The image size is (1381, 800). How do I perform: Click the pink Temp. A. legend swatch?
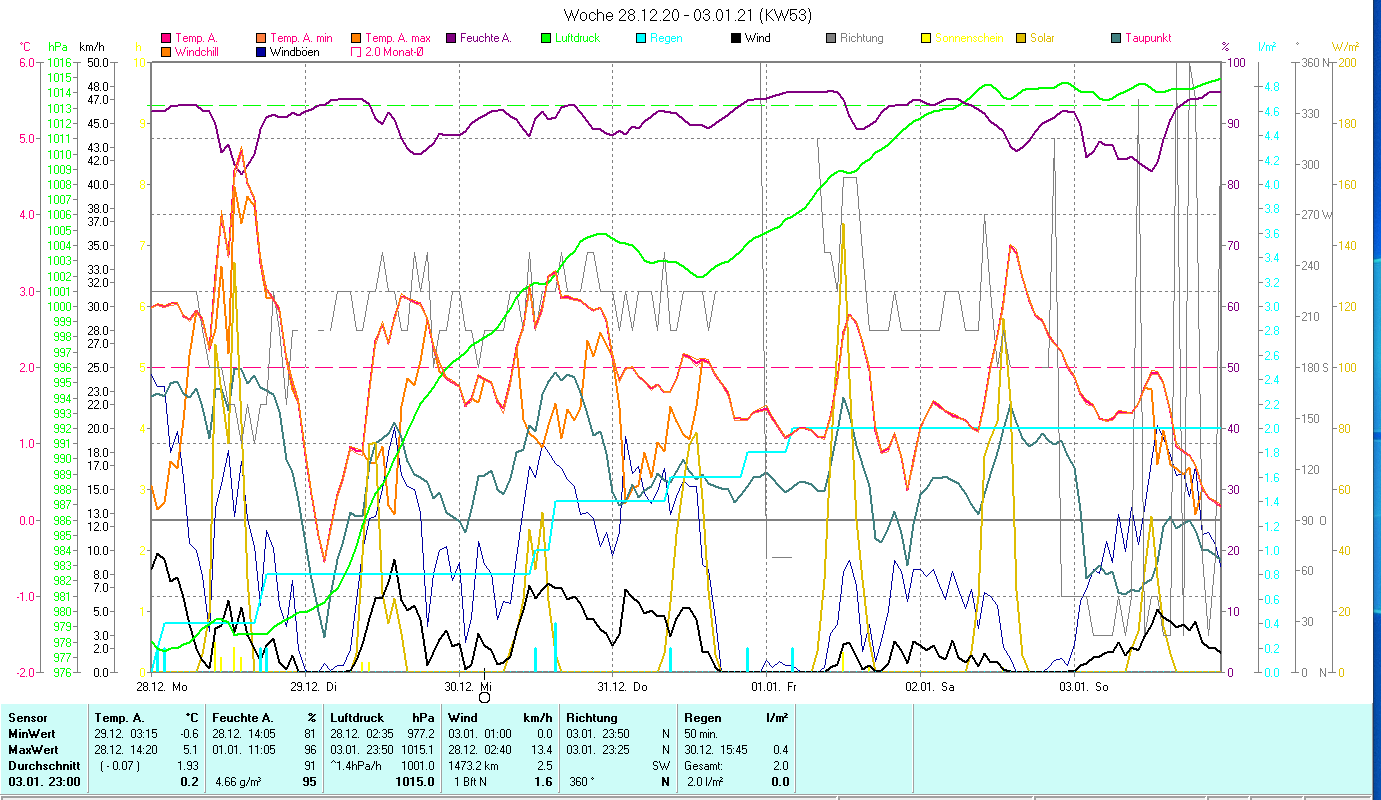(166, 38)
